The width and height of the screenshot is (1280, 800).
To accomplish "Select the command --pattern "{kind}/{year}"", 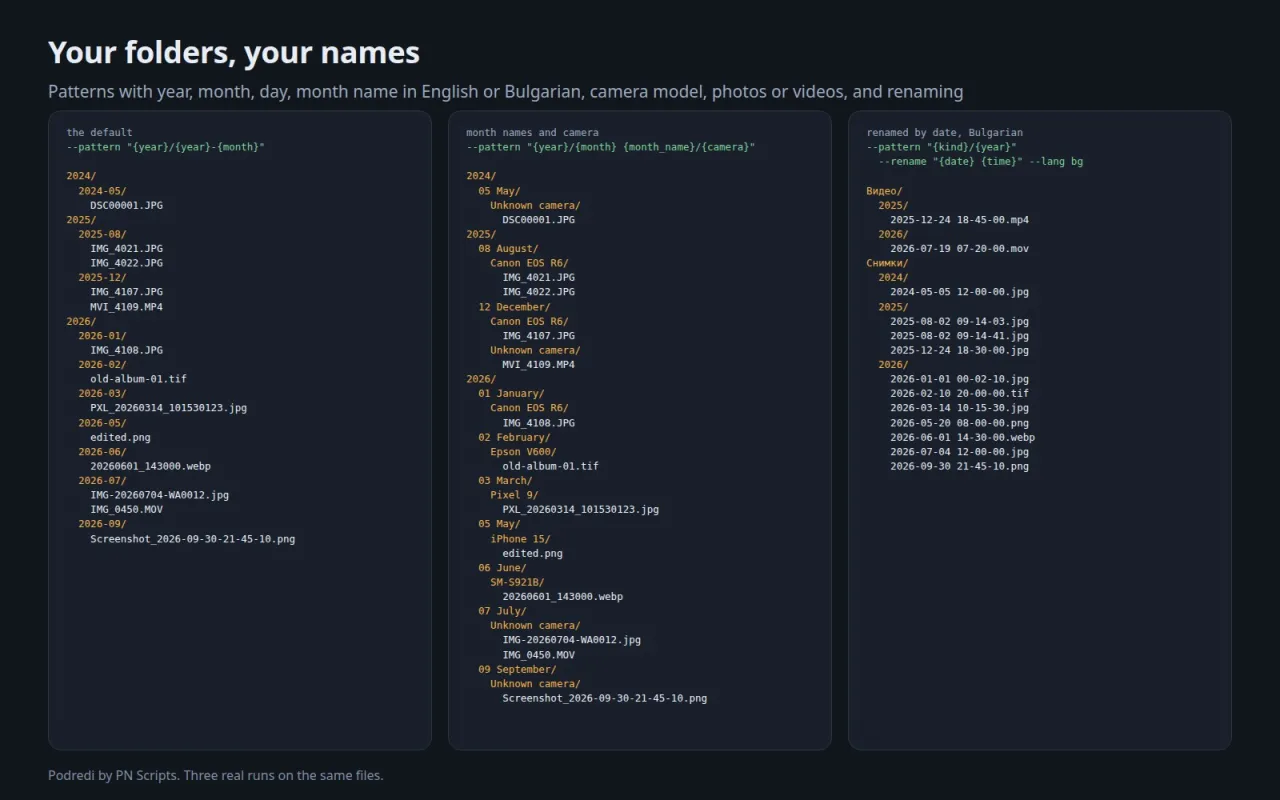I will click(x=941, y=147).
